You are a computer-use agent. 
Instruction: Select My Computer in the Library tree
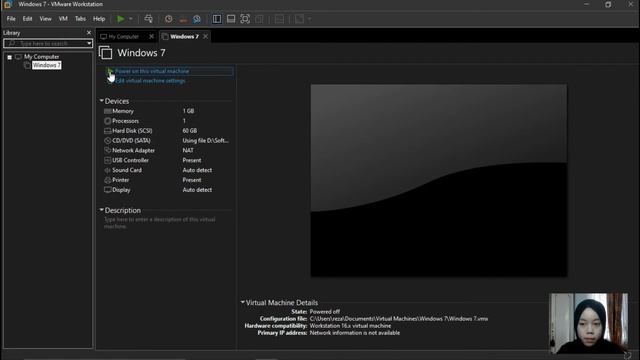(x=41, y=57)
